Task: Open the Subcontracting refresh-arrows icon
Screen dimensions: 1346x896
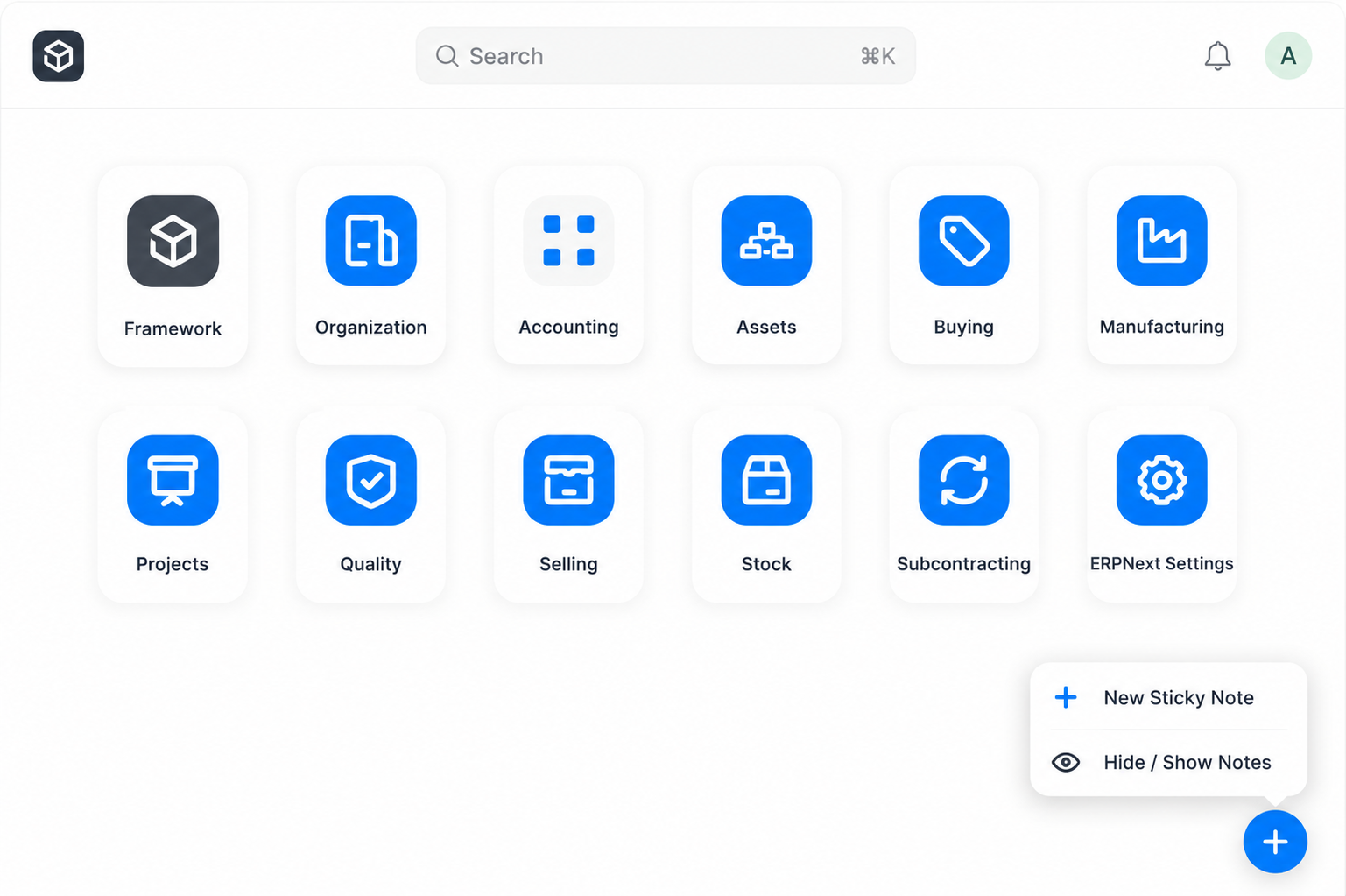Action: (x=963, y=480)
